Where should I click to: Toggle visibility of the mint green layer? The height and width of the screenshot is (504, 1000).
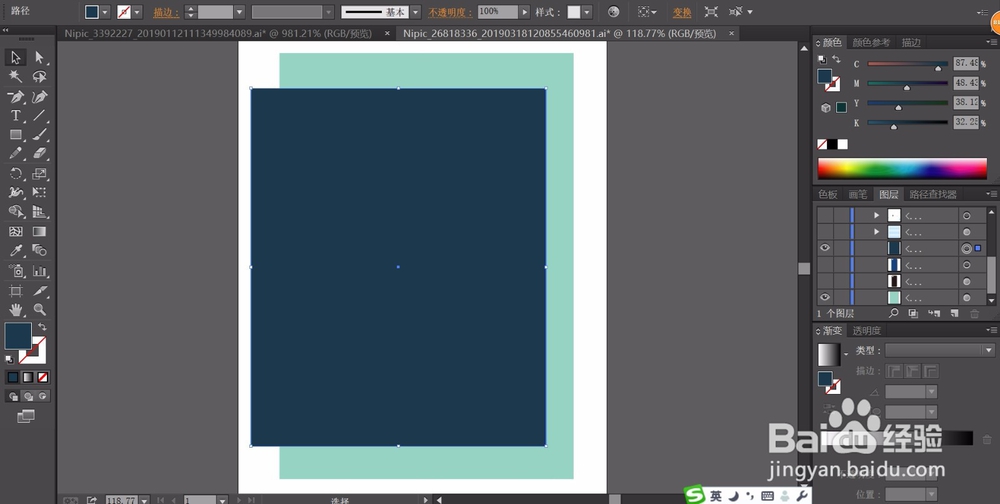point(825,297)
